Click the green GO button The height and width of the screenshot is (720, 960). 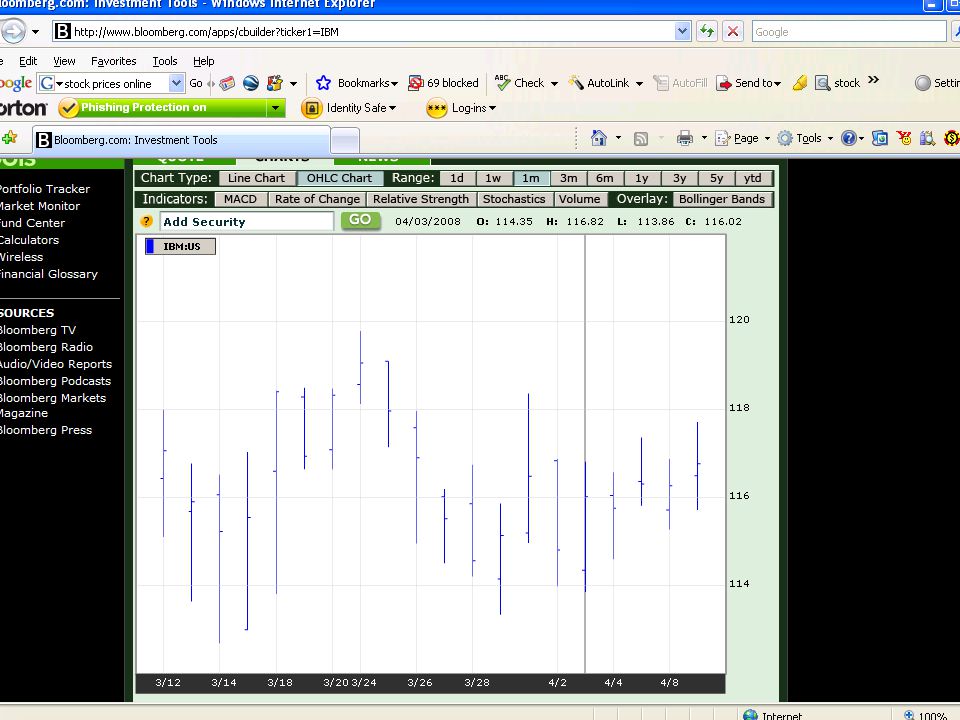point(360,220)
